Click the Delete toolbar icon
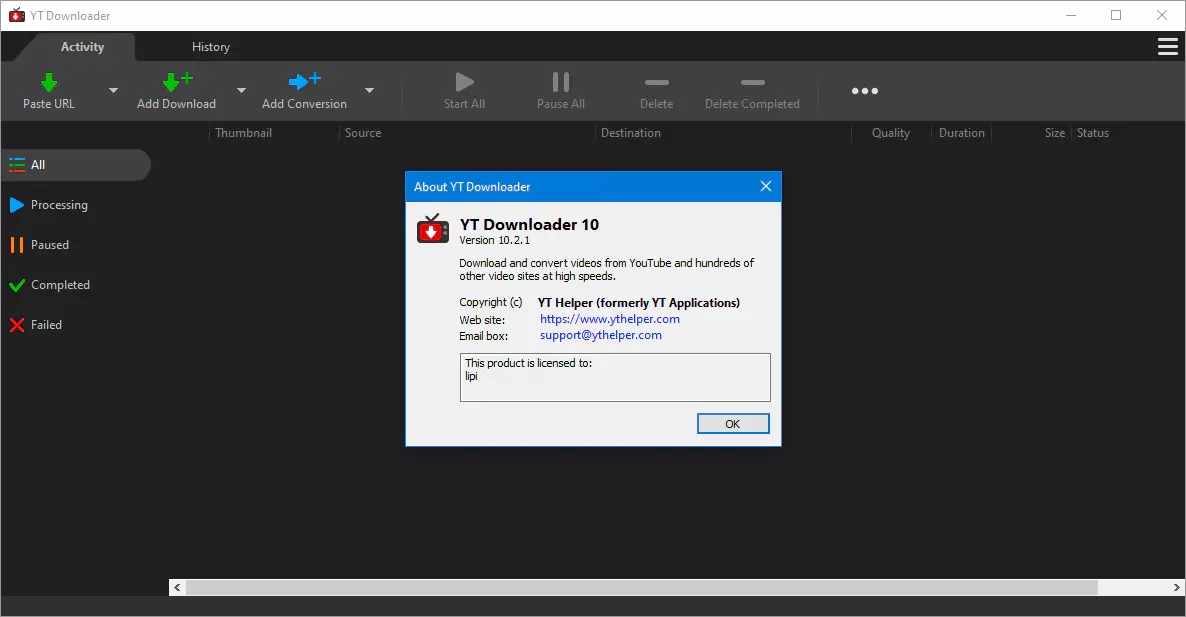The image size is (1186, 617). pos(656,82)
